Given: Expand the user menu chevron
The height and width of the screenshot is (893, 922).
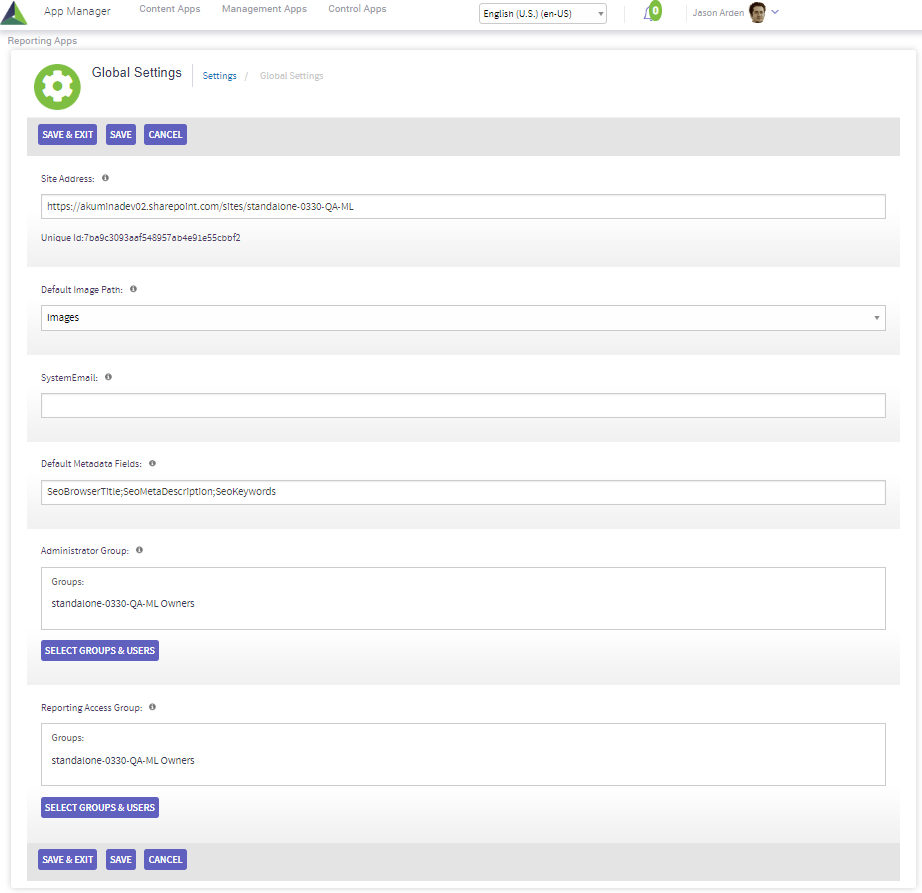Looking at the screenshot, I should pos(776,12).
